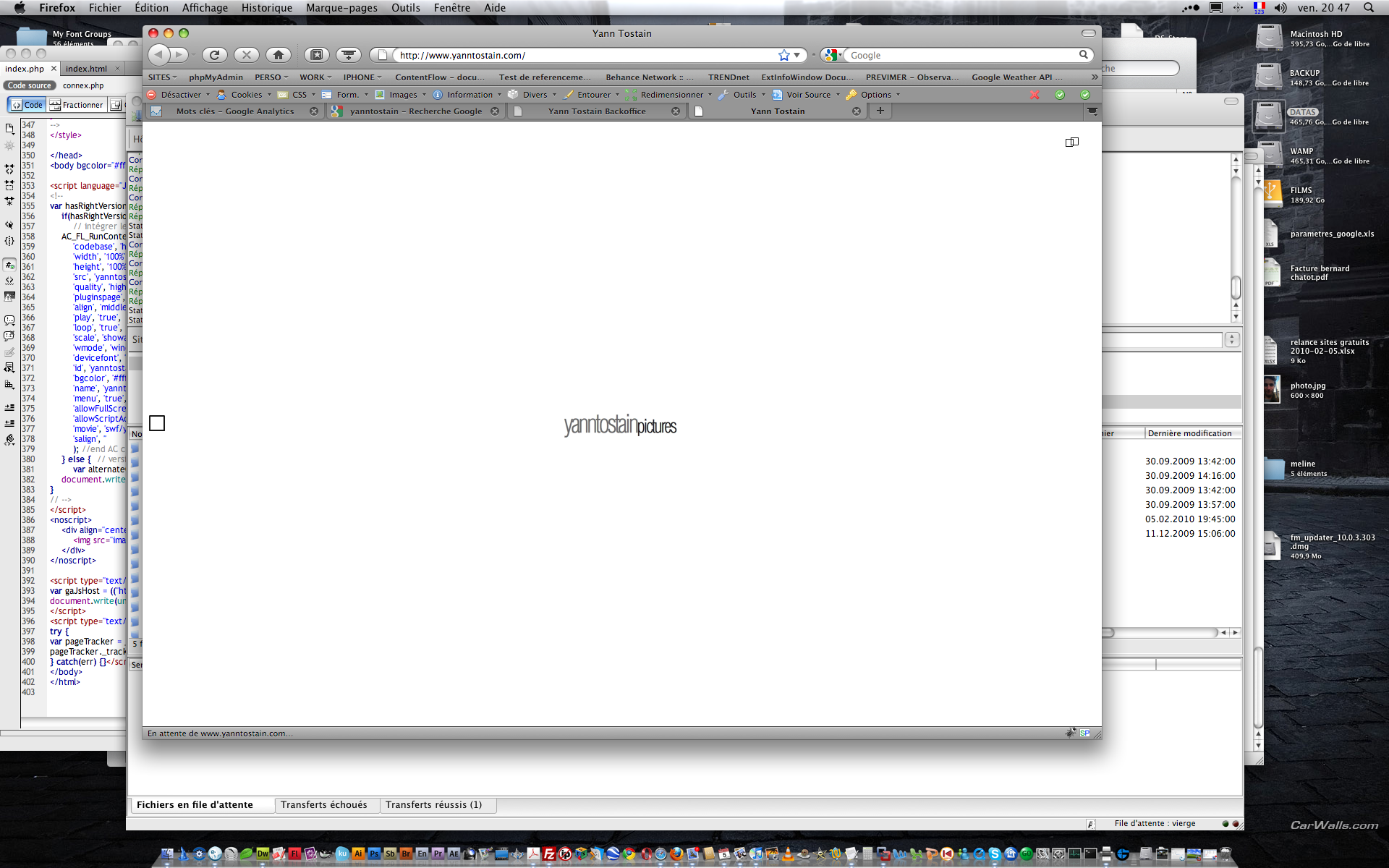Switch Dreamweaver to Code view
Screen dimensions: 1389x868
(x=27, y=105)
